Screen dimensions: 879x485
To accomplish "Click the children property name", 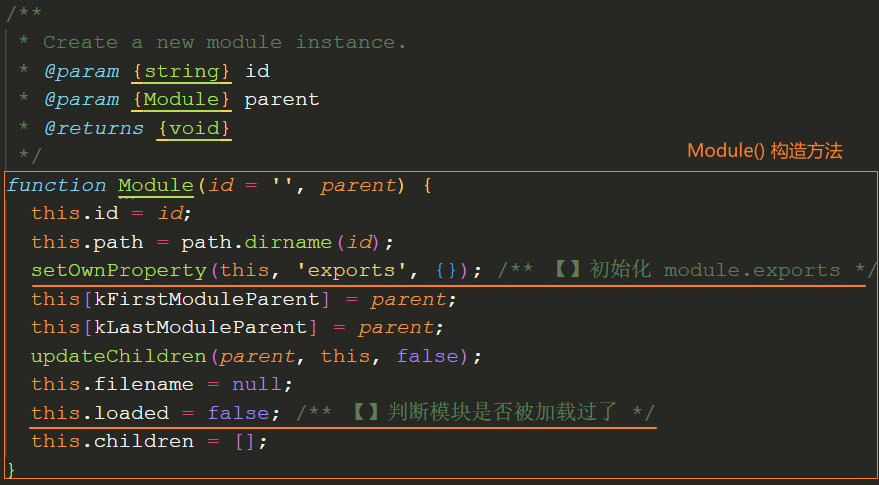I will click(144, 441).
